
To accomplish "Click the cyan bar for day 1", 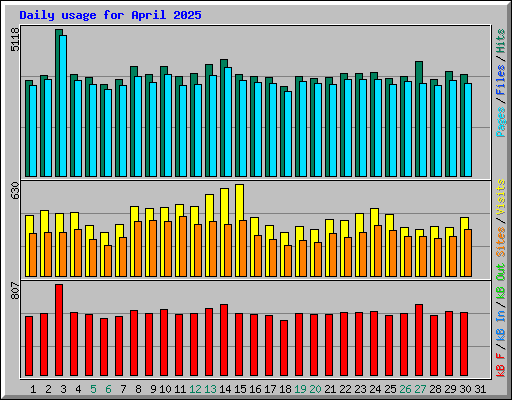I will point(33,131).
